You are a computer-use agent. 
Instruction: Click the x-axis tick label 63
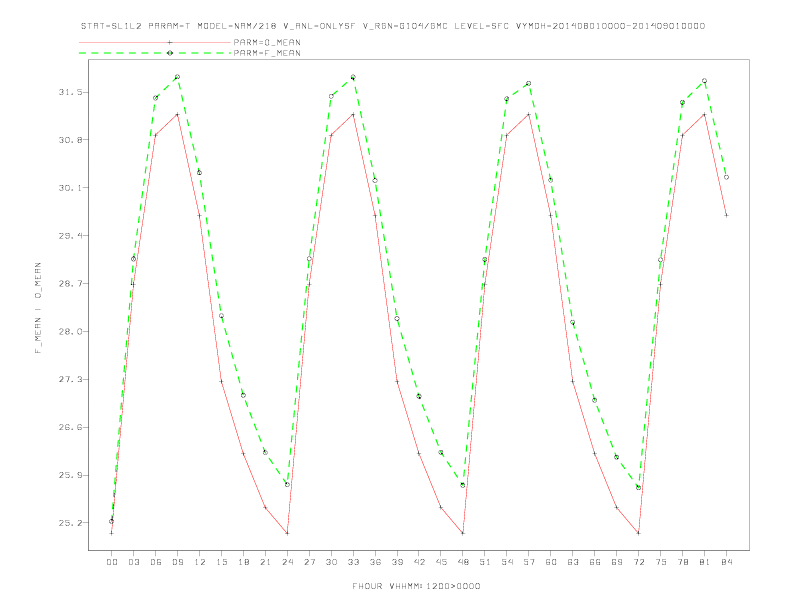(573, 562)
